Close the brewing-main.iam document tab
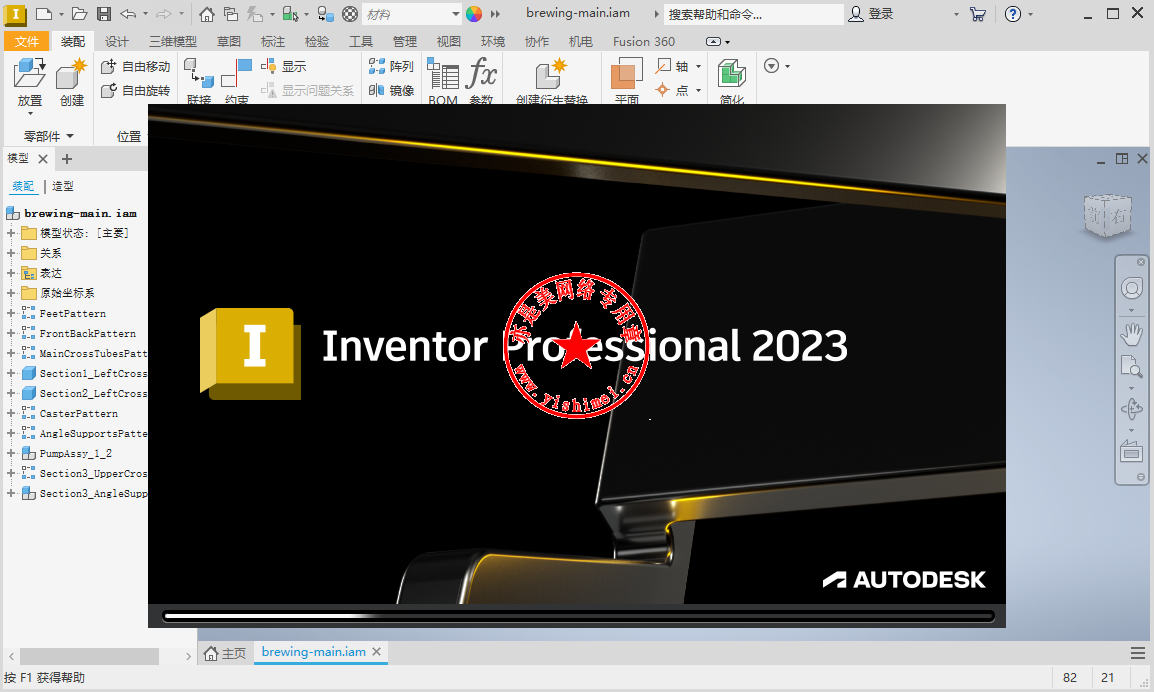This screenshot has width=1154, height=692. click(x=376, y=652)
